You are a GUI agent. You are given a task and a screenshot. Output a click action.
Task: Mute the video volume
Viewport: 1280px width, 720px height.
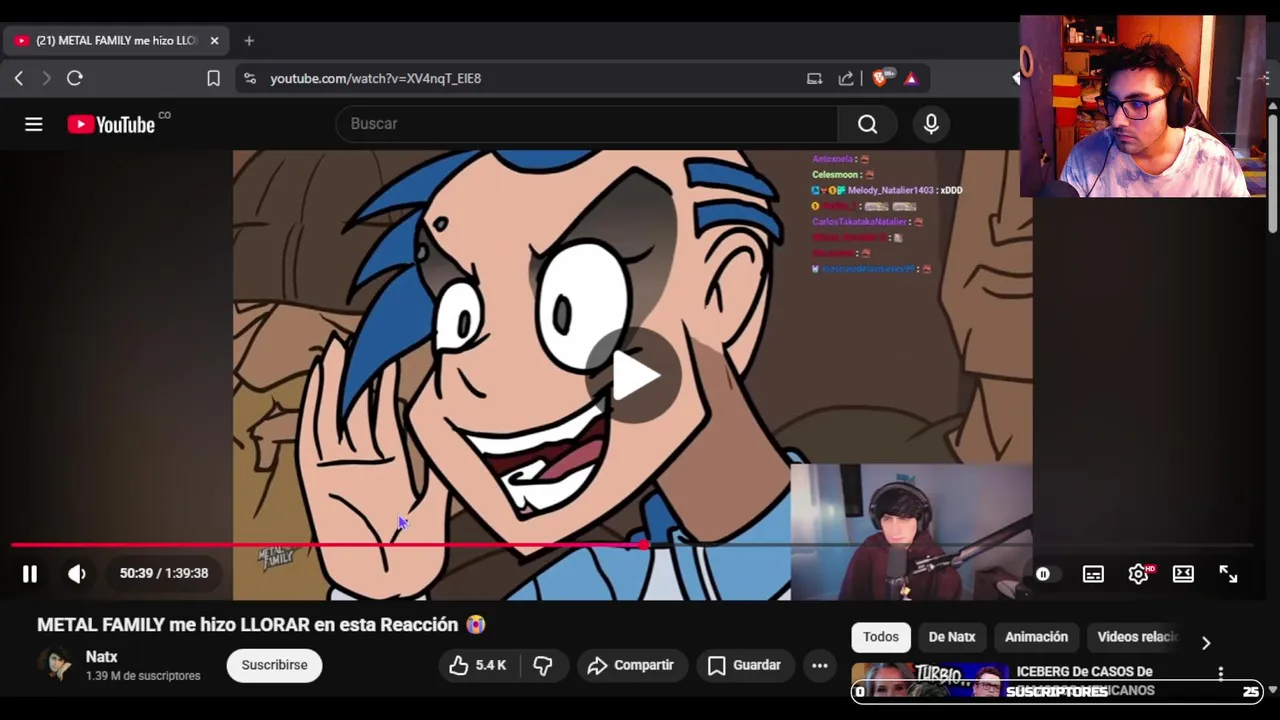[x=77, y=574]
